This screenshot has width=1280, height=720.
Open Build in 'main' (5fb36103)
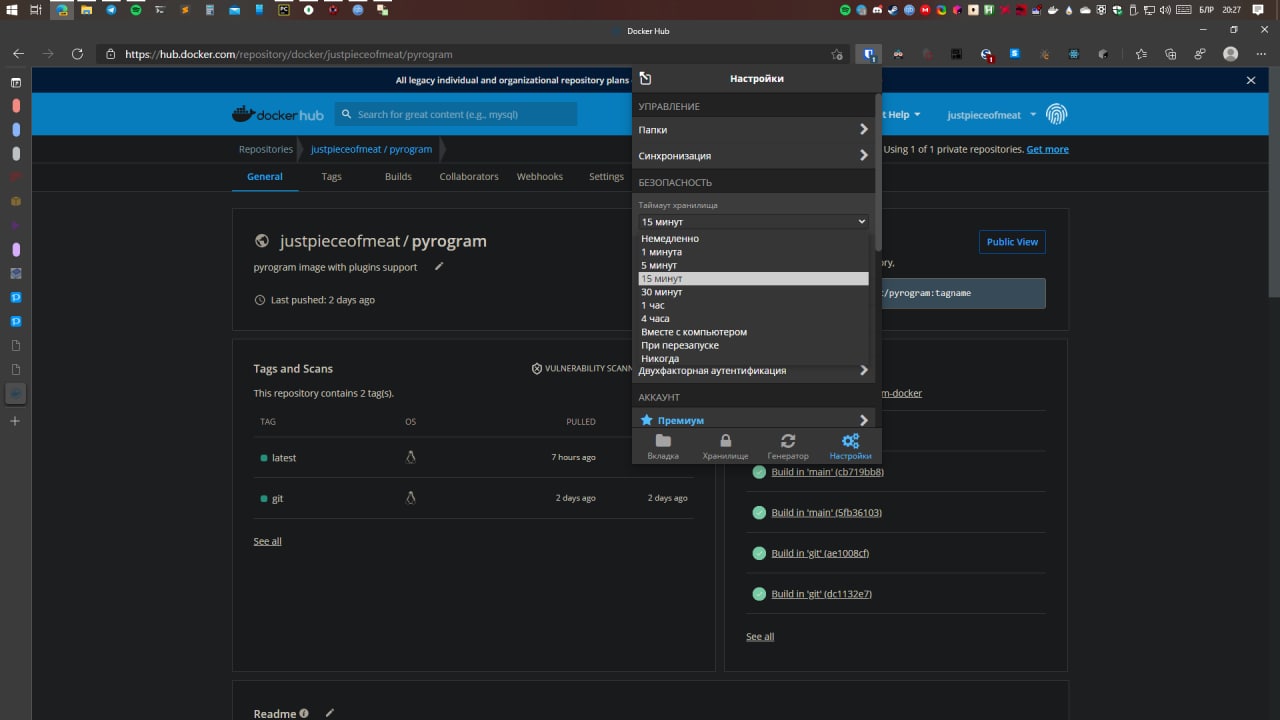pos(826,512)
